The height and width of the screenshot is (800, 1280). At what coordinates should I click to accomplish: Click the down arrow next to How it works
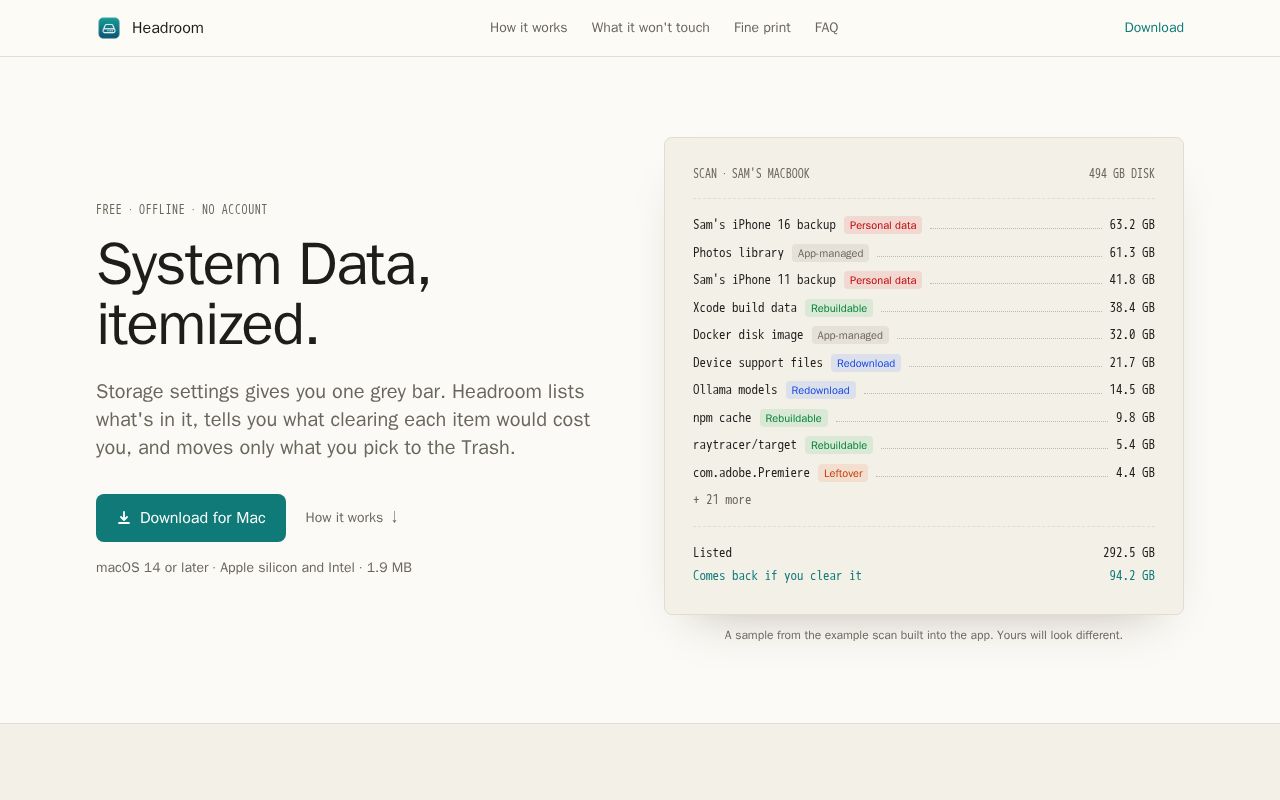click(394, 517)
